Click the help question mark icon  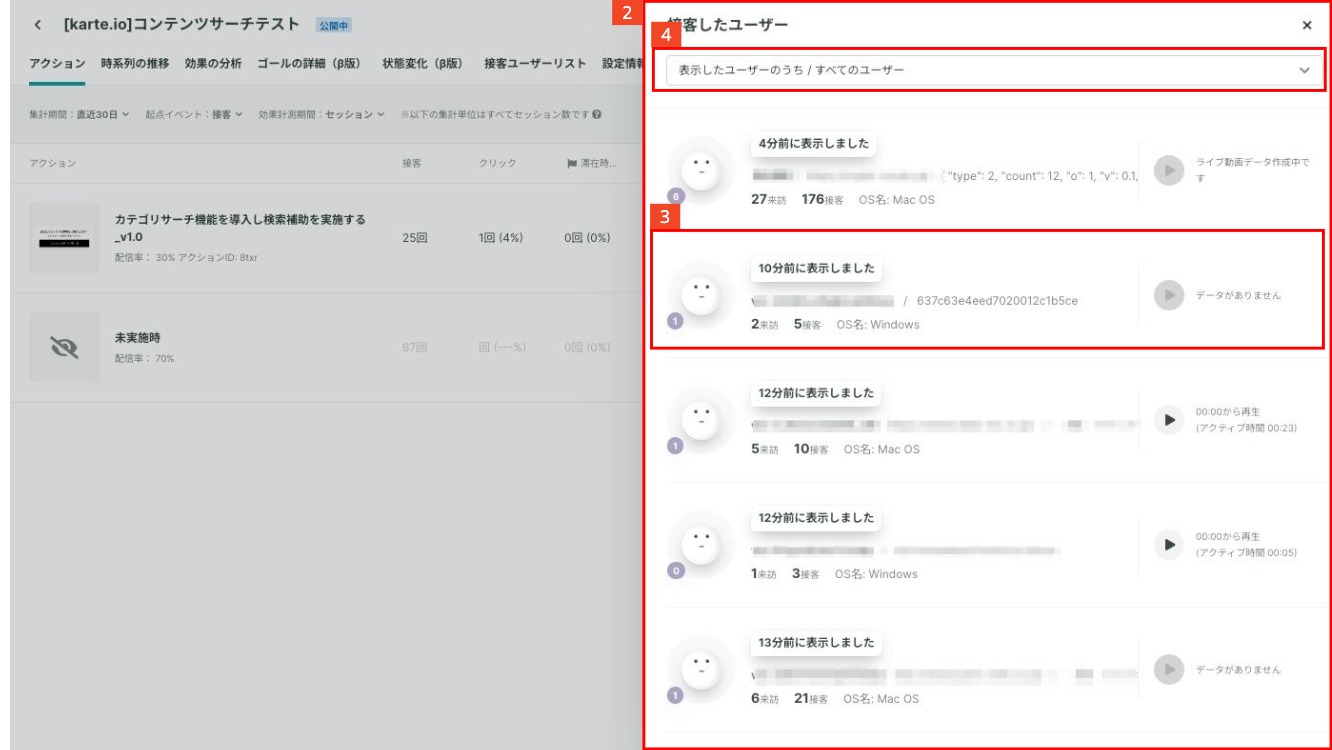tap(596, 115)
